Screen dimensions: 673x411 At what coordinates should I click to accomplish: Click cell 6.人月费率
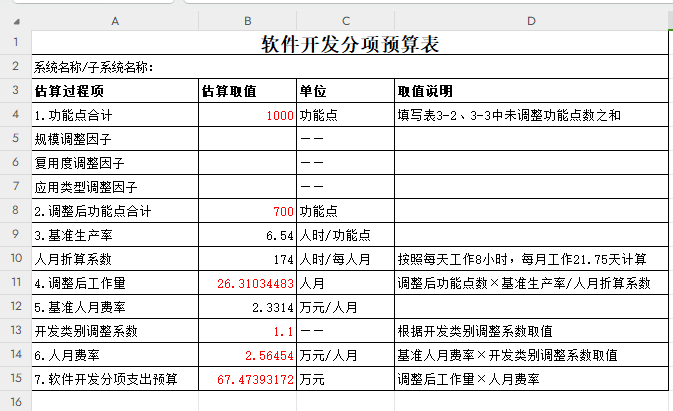115,355
